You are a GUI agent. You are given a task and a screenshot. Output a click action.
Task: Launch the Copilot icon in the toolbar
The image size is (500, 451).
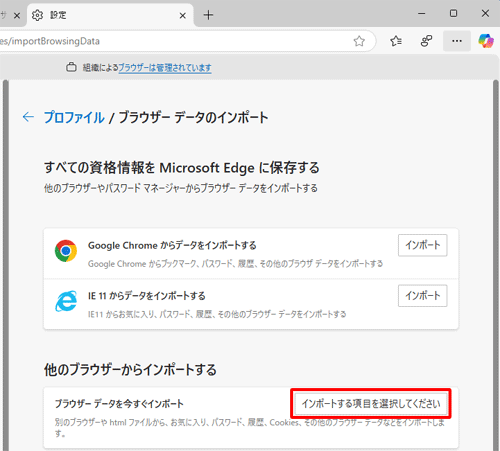click(486, 41)
